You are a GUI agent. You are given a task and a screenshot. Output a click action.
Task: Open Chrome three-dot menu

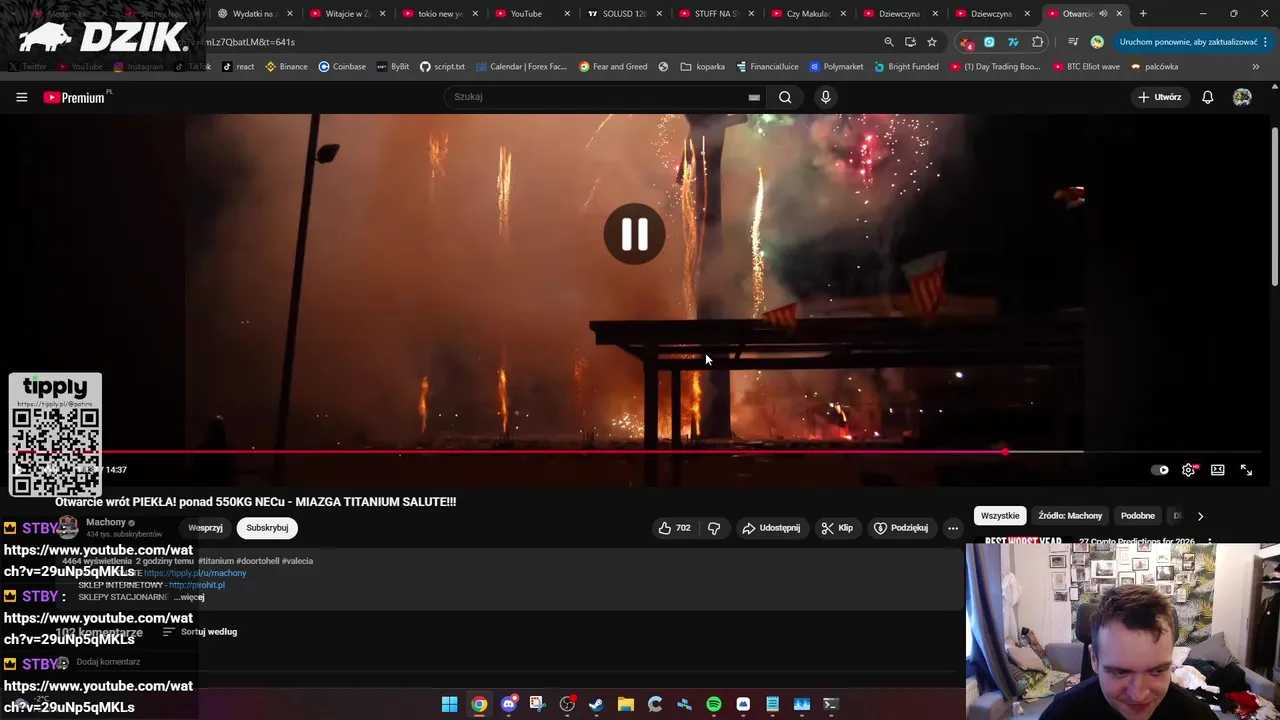tap(1266, 42)
